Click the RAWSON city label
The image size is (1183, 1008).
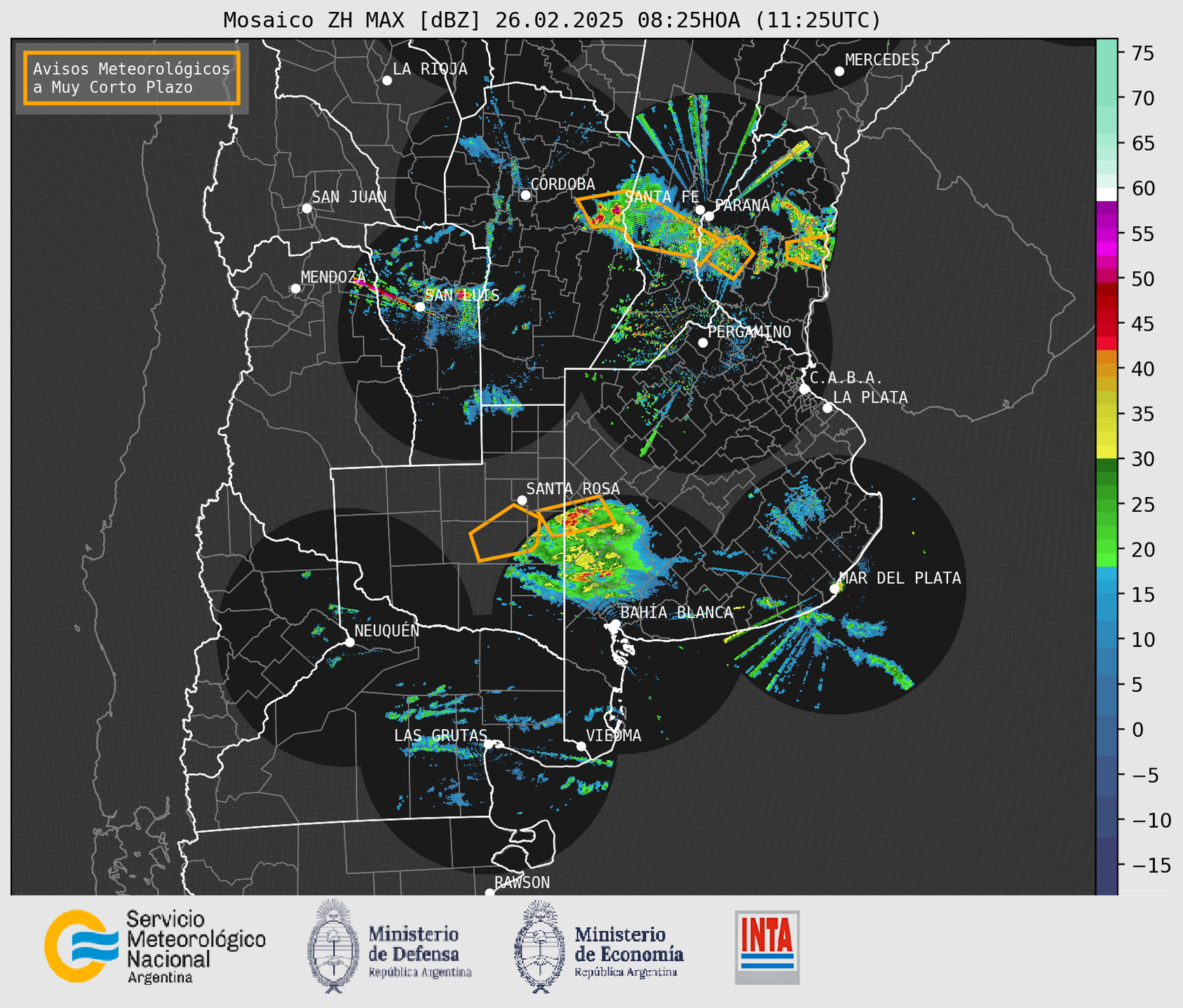click(x=522, y=882)
